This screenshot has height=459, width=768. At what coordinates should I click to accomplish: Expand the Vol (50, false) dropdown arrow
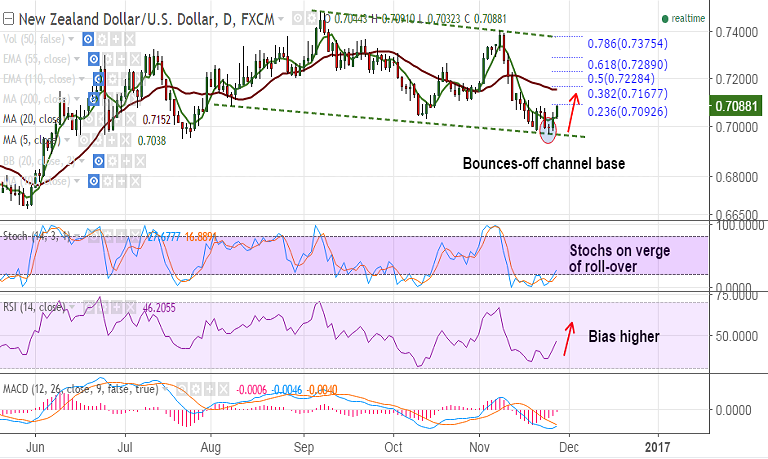point(71,39)
